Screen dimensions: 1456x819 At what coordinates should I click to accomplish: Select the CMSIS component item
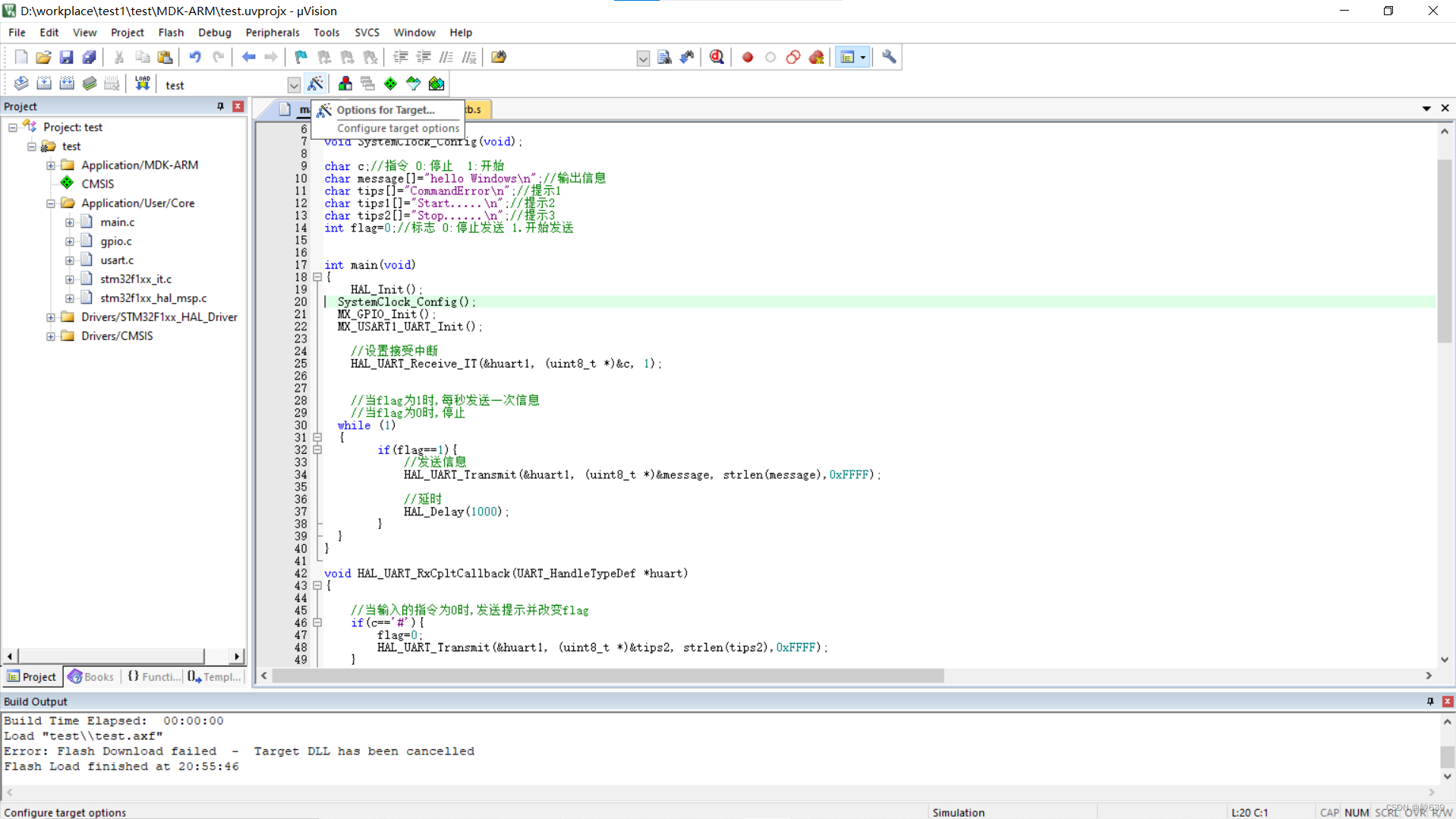[97, 184]
